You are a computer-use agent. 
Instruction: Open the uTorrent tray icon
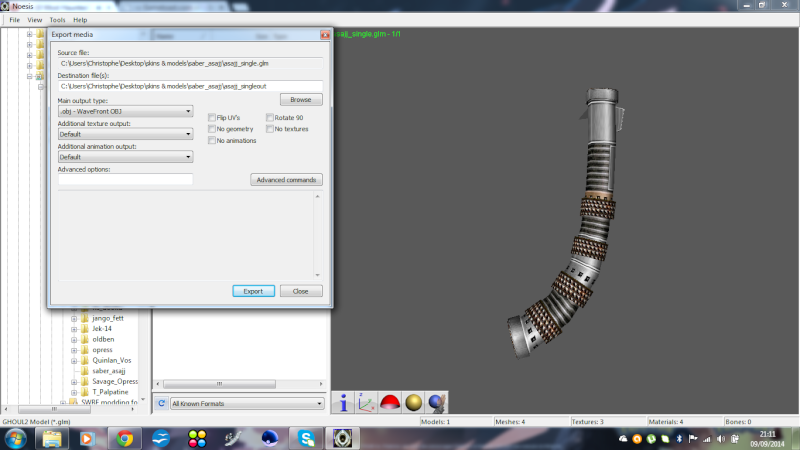coord(651,439)
